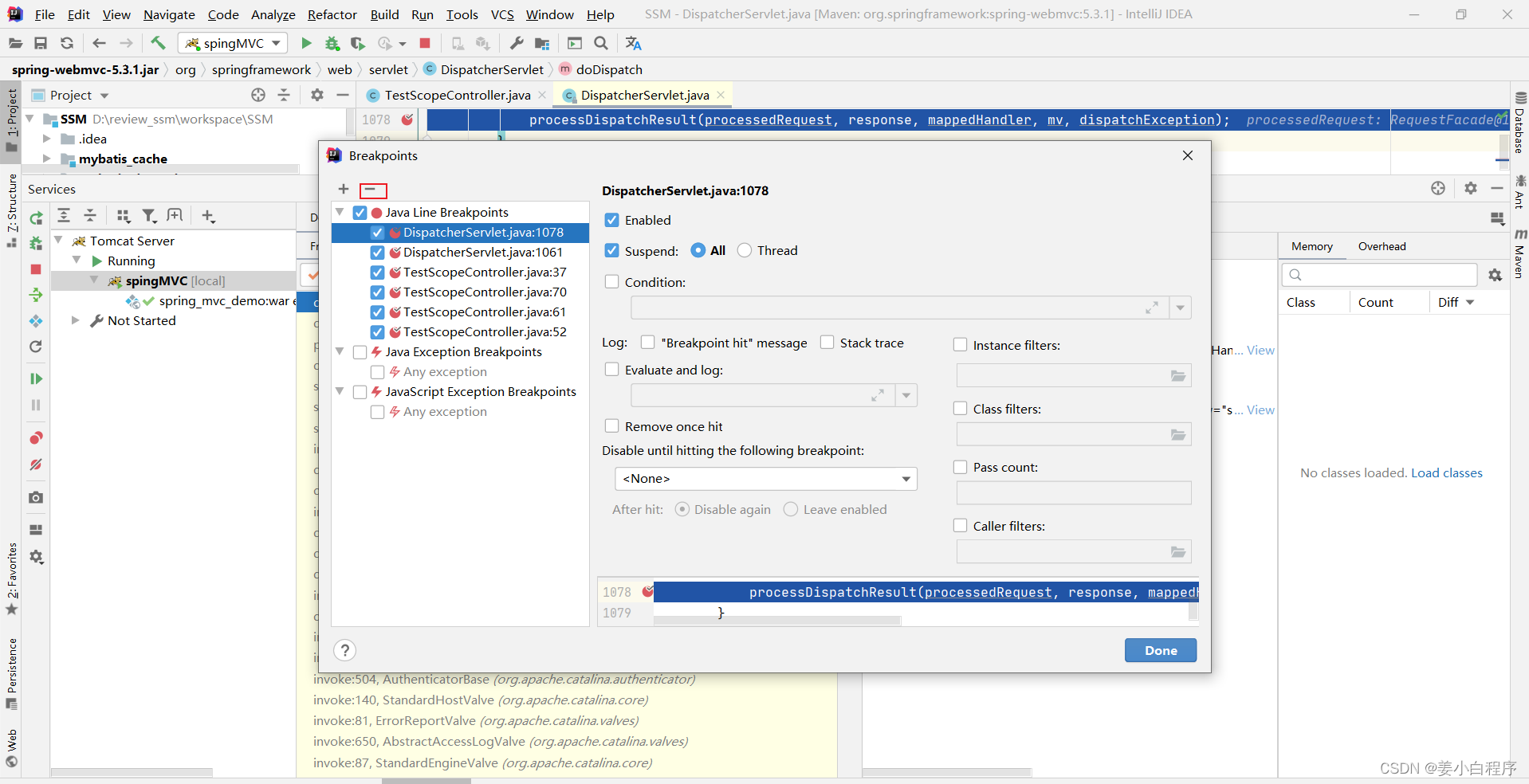Open the Memory view settings gear
The width and height of the screenshot is (1529, 784).
pyautogui.click(x=1495, y=275)
